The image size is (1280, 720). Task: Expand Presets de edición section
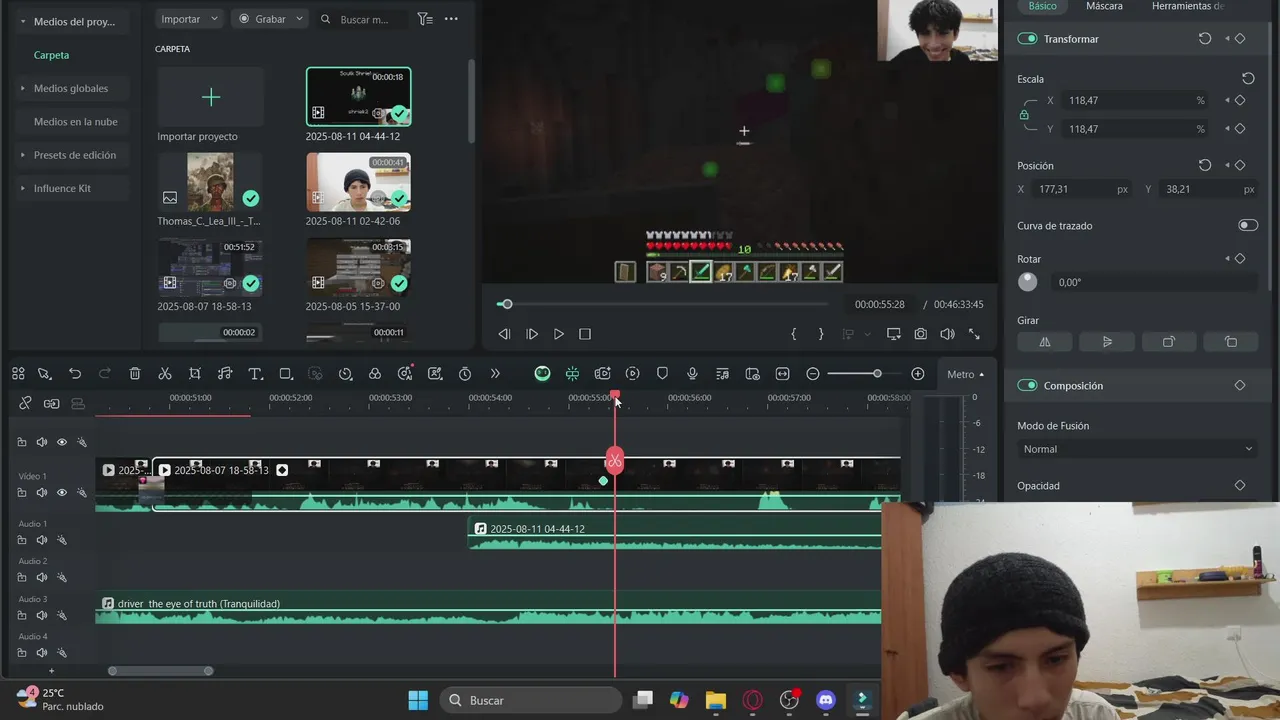point(23,155)
